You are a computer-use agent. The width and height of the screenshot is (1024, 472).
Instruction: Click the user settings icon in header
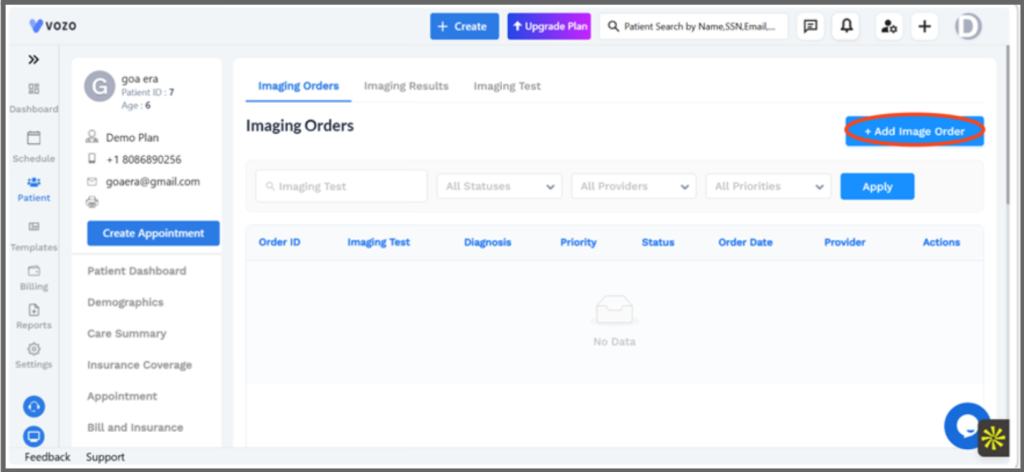889,26
